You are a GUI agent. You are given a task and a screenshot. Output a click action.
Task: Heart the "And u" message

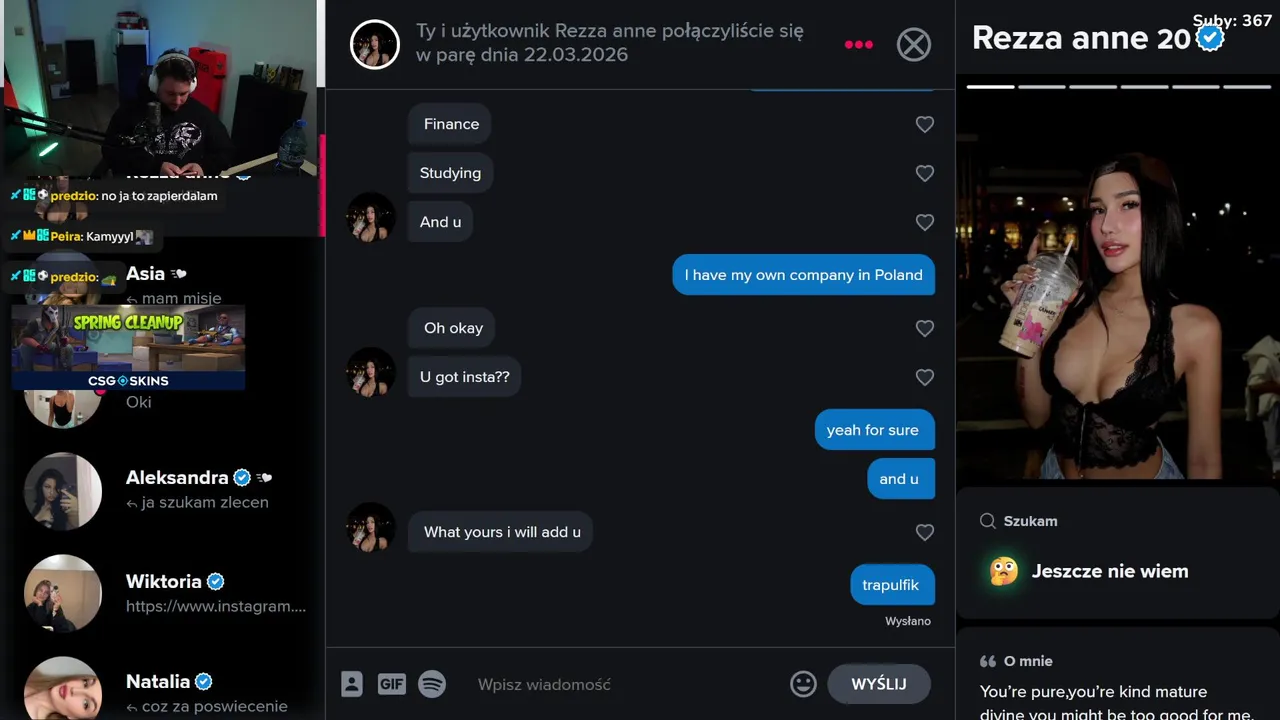point(925,222)
